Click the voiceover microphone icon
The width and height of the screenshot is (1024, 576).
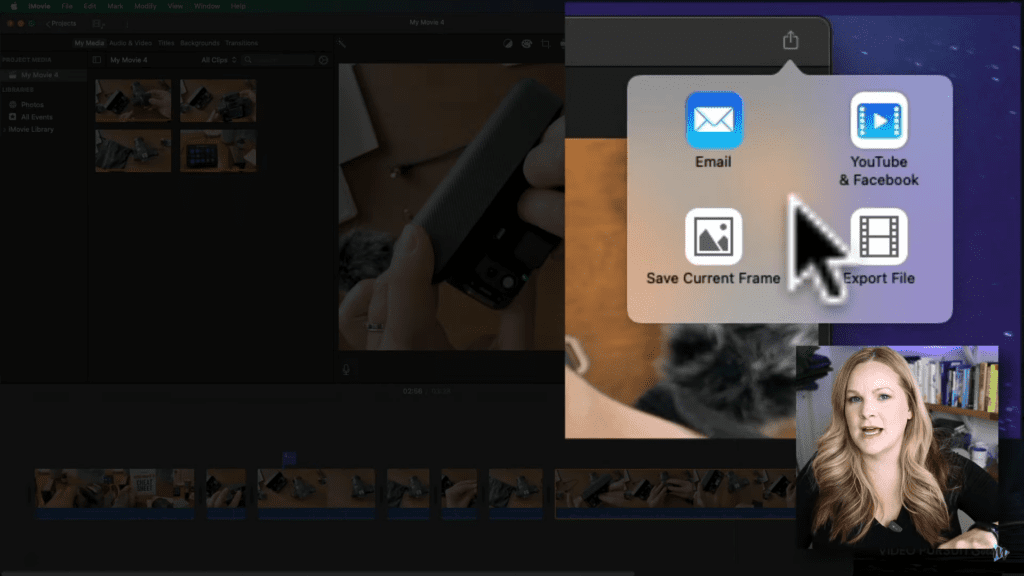[x=346, y=370]
